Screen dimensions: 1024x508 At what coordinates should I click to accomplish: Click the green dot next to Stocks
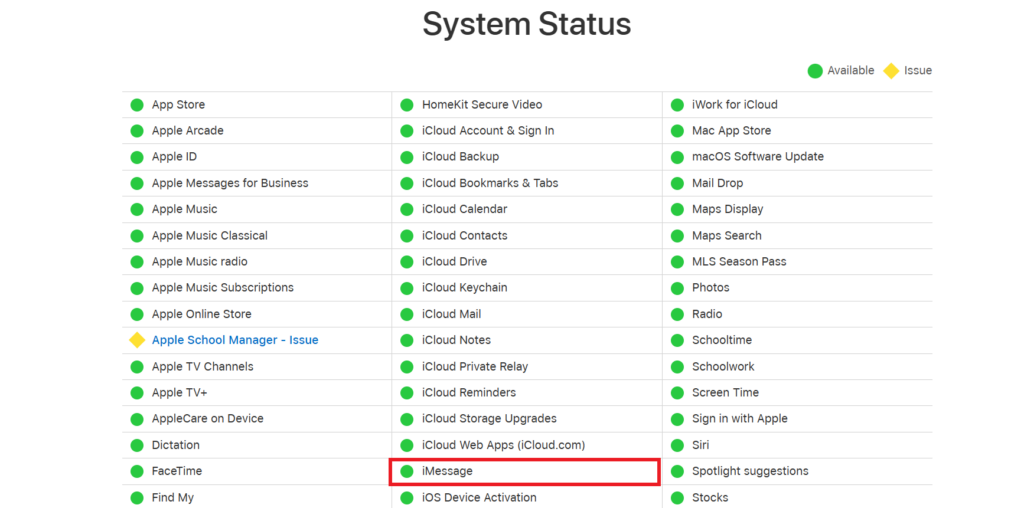coord(677,498)
